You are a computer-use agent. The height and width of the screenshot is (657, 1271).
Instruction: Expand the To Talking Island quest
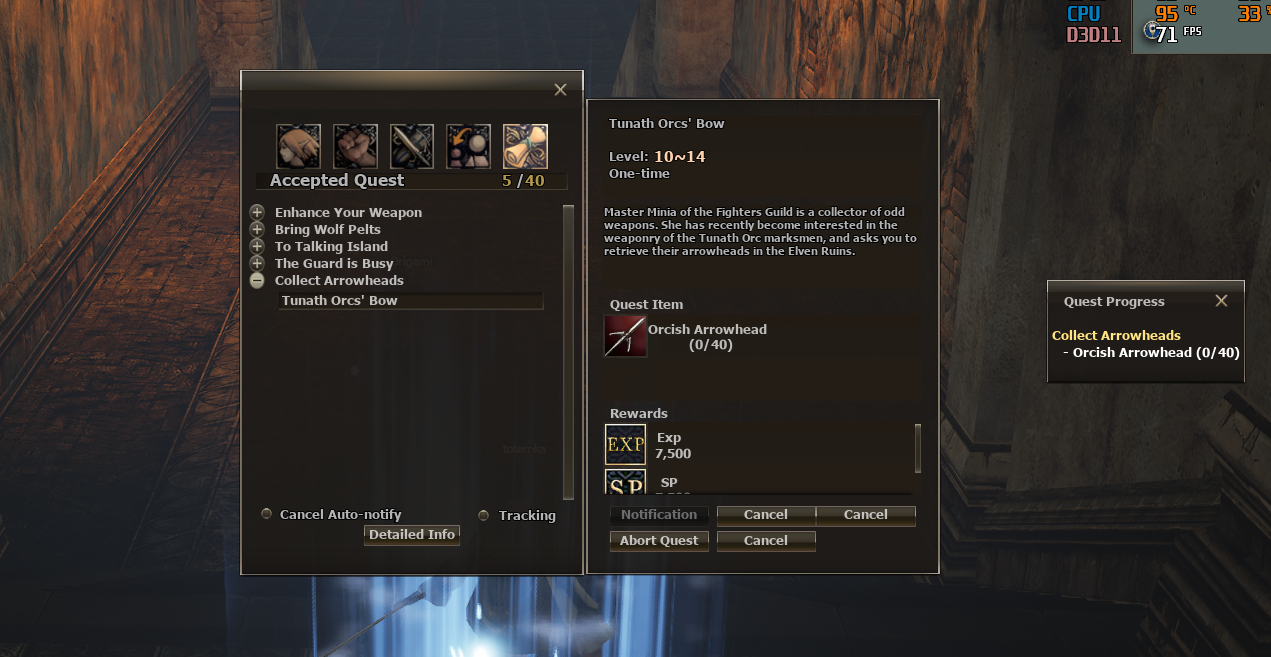(x=257, y=246)
